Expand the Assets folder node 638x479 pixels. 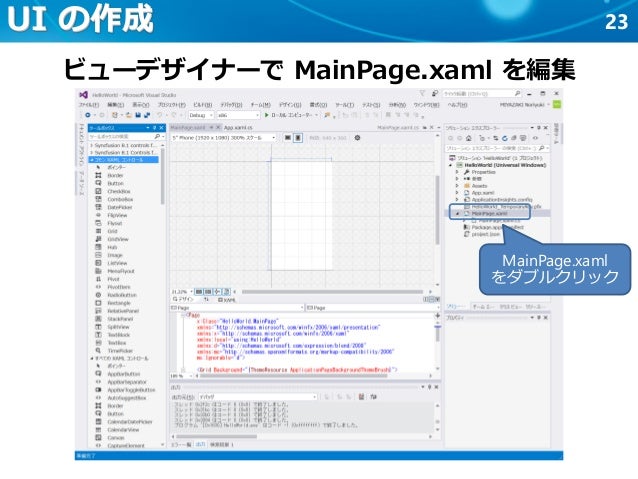[x=457, y=186]
